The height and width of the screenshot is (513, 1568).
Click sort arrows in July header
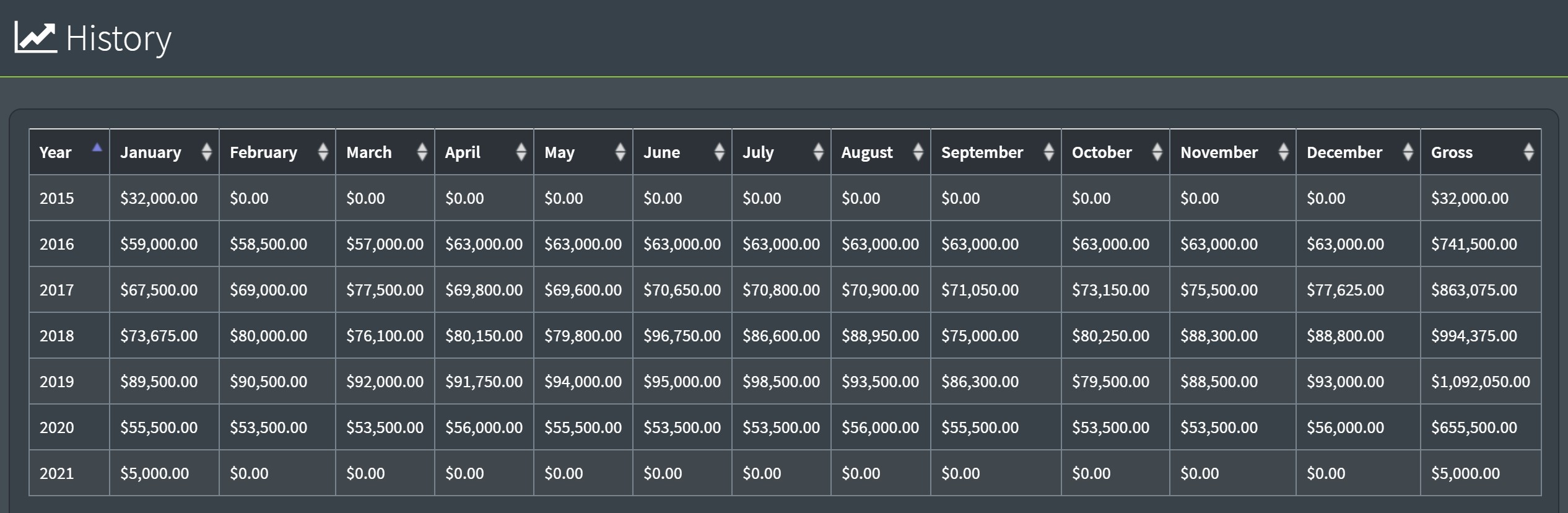coord(818,152)
